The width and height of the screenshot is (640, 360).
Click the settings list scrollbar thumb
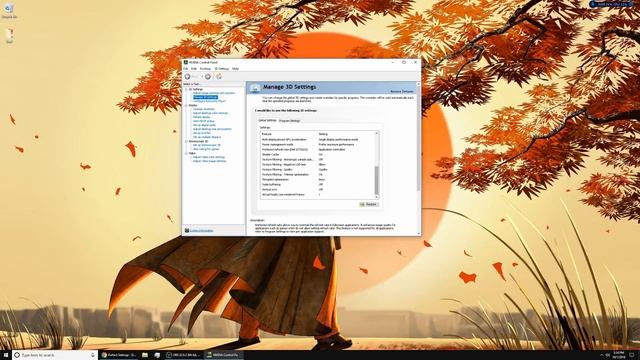tap(376, 180)
